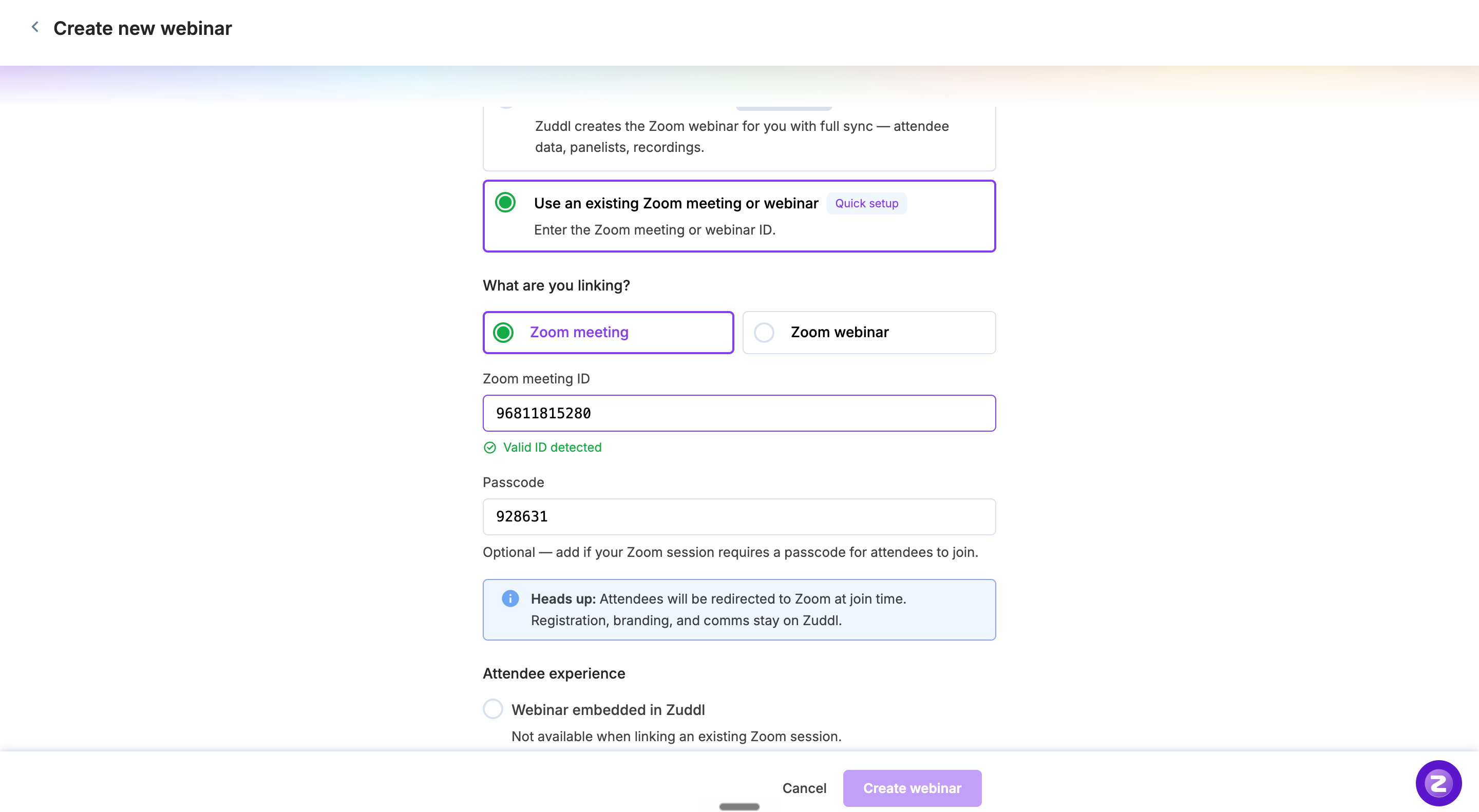This screenshot has height=812, width=1479.
Task: Click the green check icon by Valid ID detected
Action: (490, 448)
